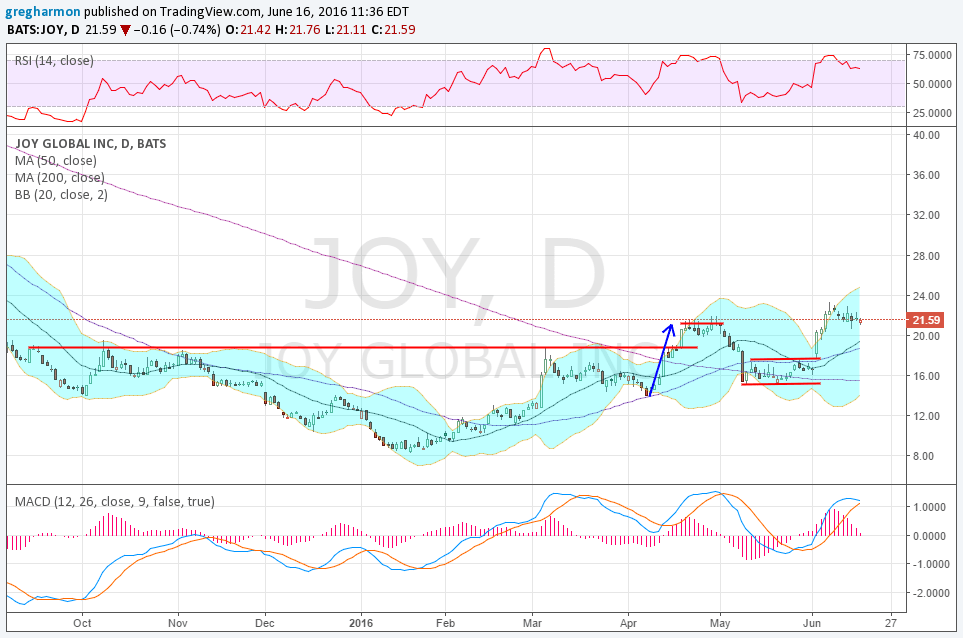Click the O:21.42 open value in header
This screenshot has width=963, height=638.
tap(248, 29)
